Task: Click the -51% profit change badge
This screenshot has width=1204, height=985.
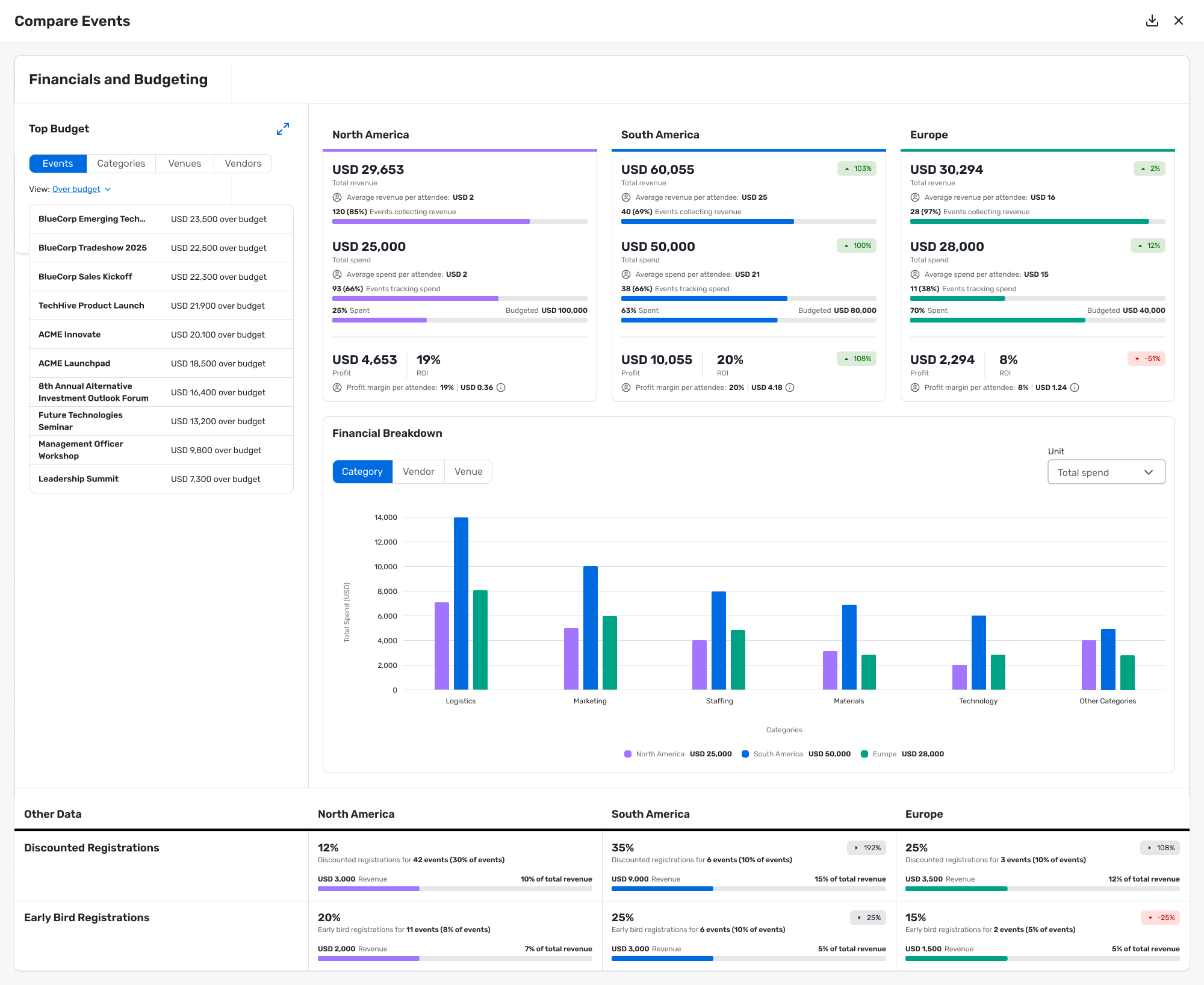Action: 1146,359
